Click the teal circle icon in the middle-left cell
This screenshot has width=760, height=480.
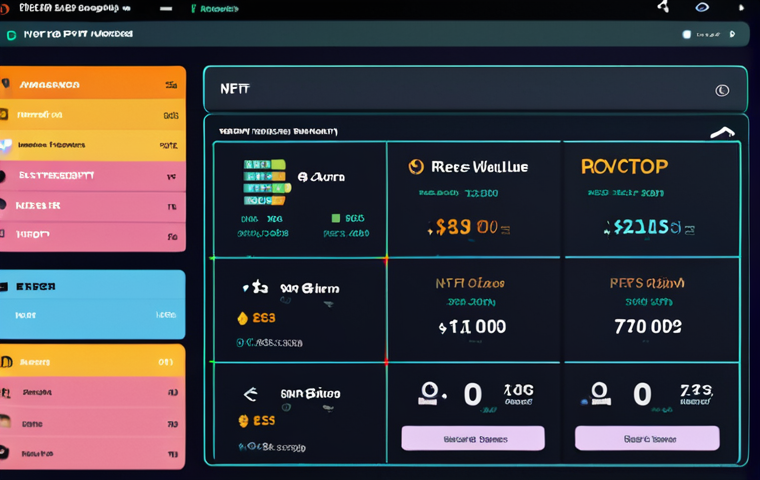pos(239,342)
